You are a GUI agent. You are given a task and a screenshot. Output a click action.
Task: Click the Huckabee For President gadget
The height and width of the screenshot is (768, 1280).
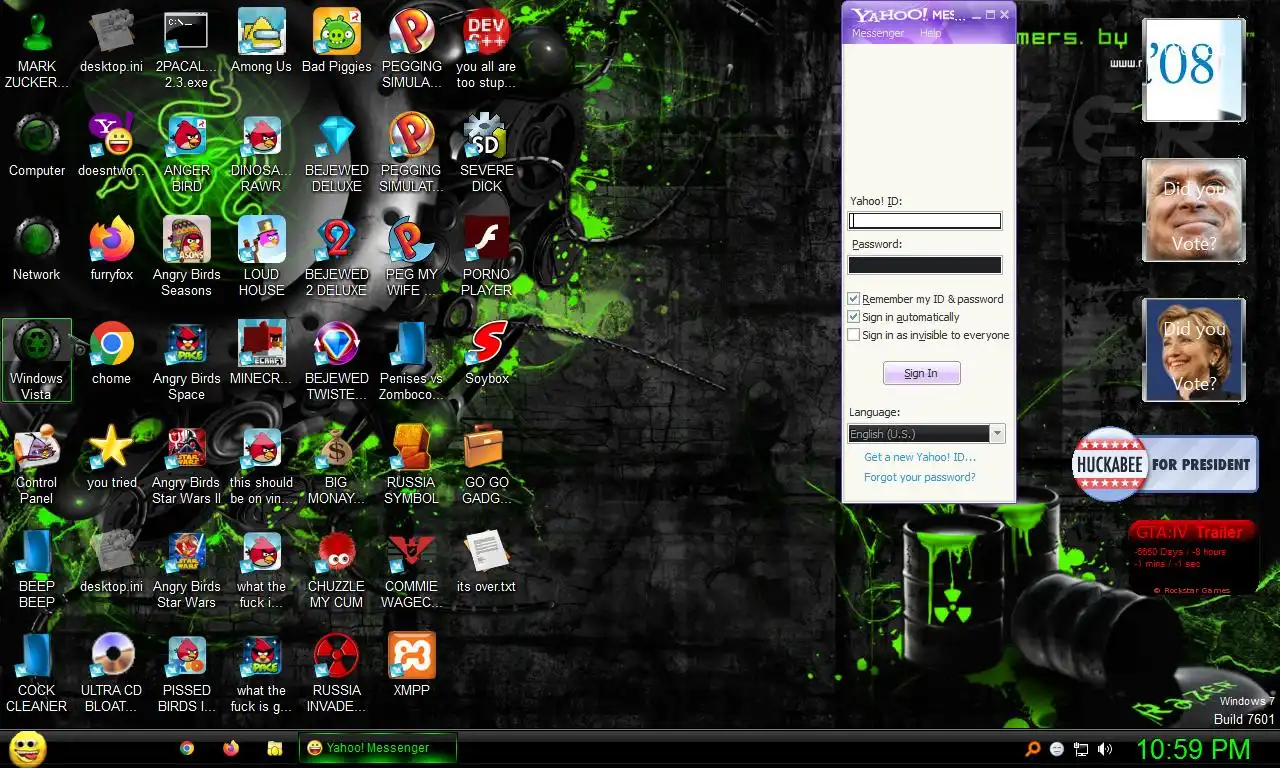coord(1165,465)
